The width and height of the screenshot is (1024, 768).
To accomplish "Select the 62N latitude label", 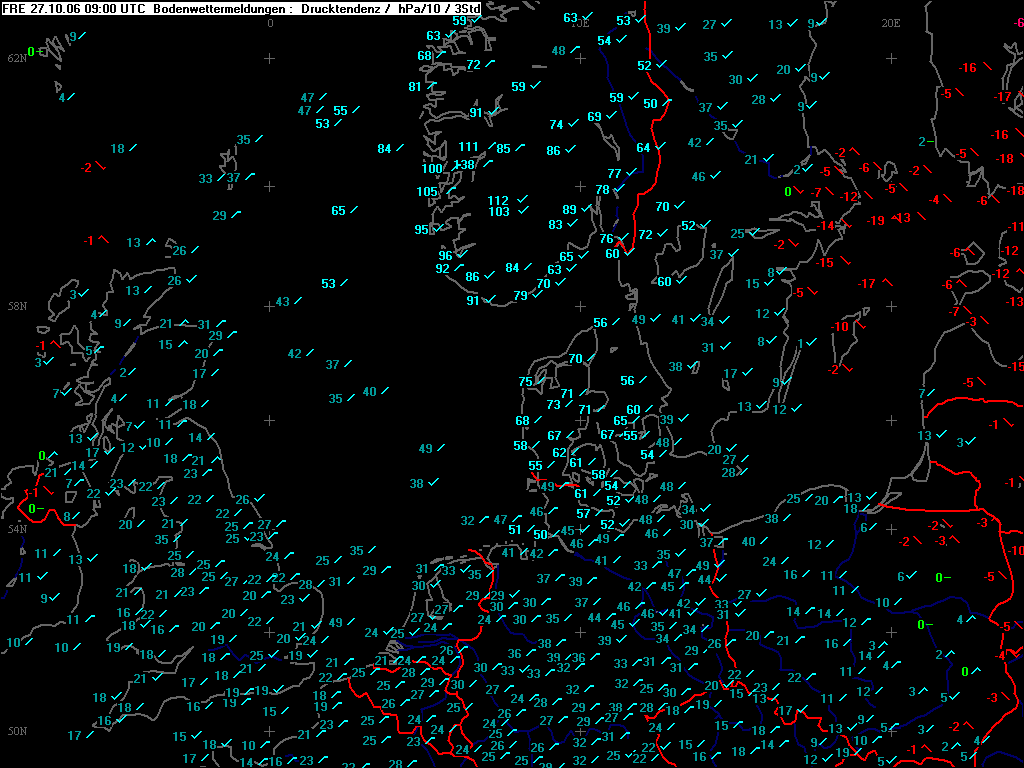I will [x=17, y=58].
